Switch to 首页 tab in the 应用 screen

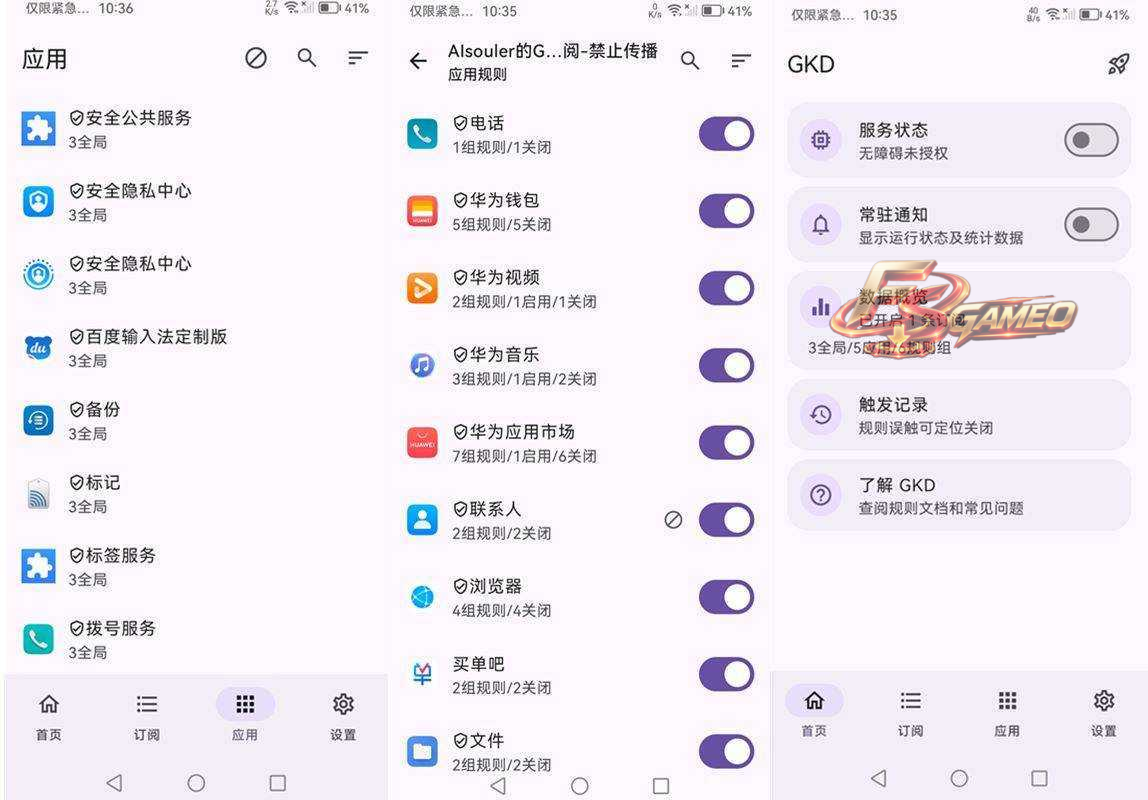tap(49, 716)
